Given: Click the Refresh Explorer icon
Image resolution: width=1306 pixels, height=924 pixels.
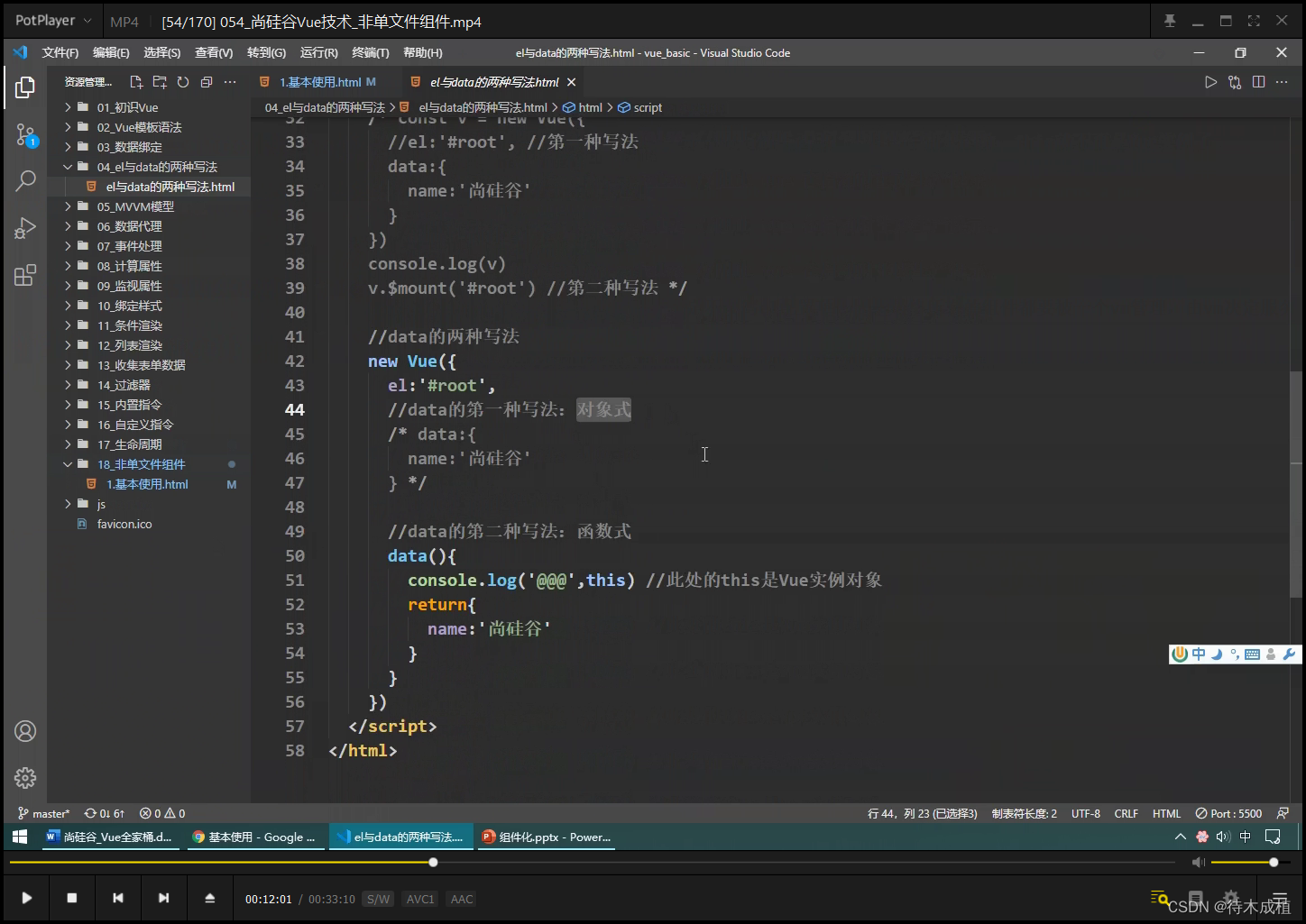Looking at the screenshot, I should tap(183, 82).
